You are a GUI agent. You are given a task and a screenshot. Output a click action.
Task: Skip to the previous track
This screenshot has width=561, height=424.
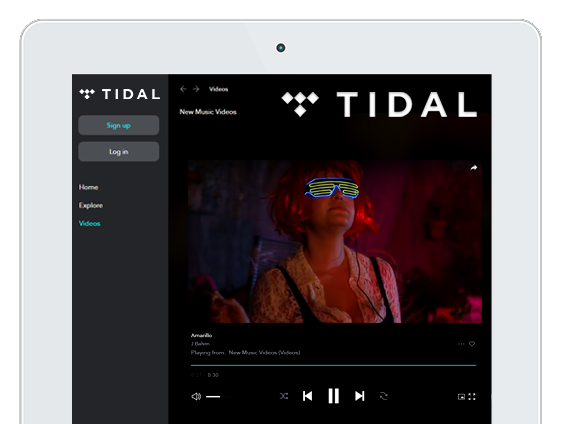[x=307, y=396]
